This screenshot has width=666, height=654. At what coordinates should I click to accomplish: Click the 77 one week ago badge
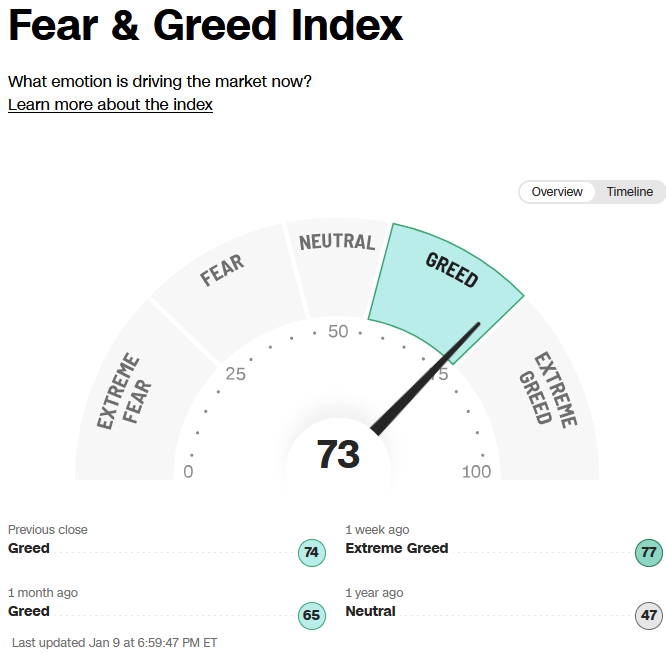pyautogui.click(x=649, y=553)
